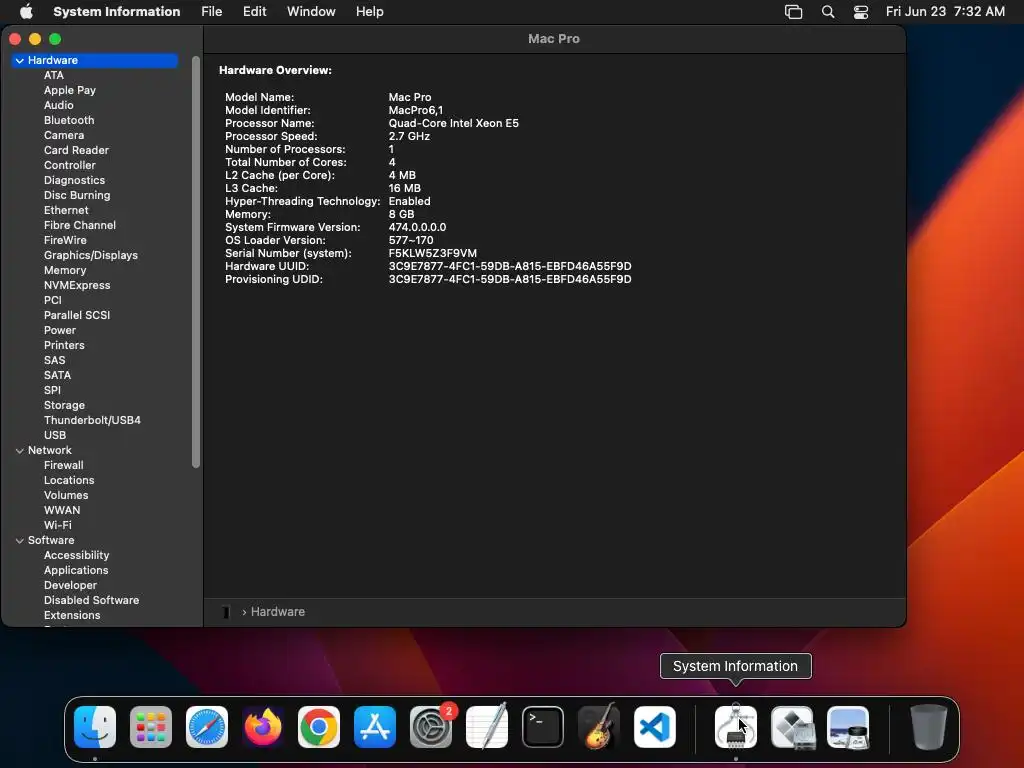Screen dimensions: 1024x768
Task: Select Apple Pay in the sidebar
Action: point(70,90)
